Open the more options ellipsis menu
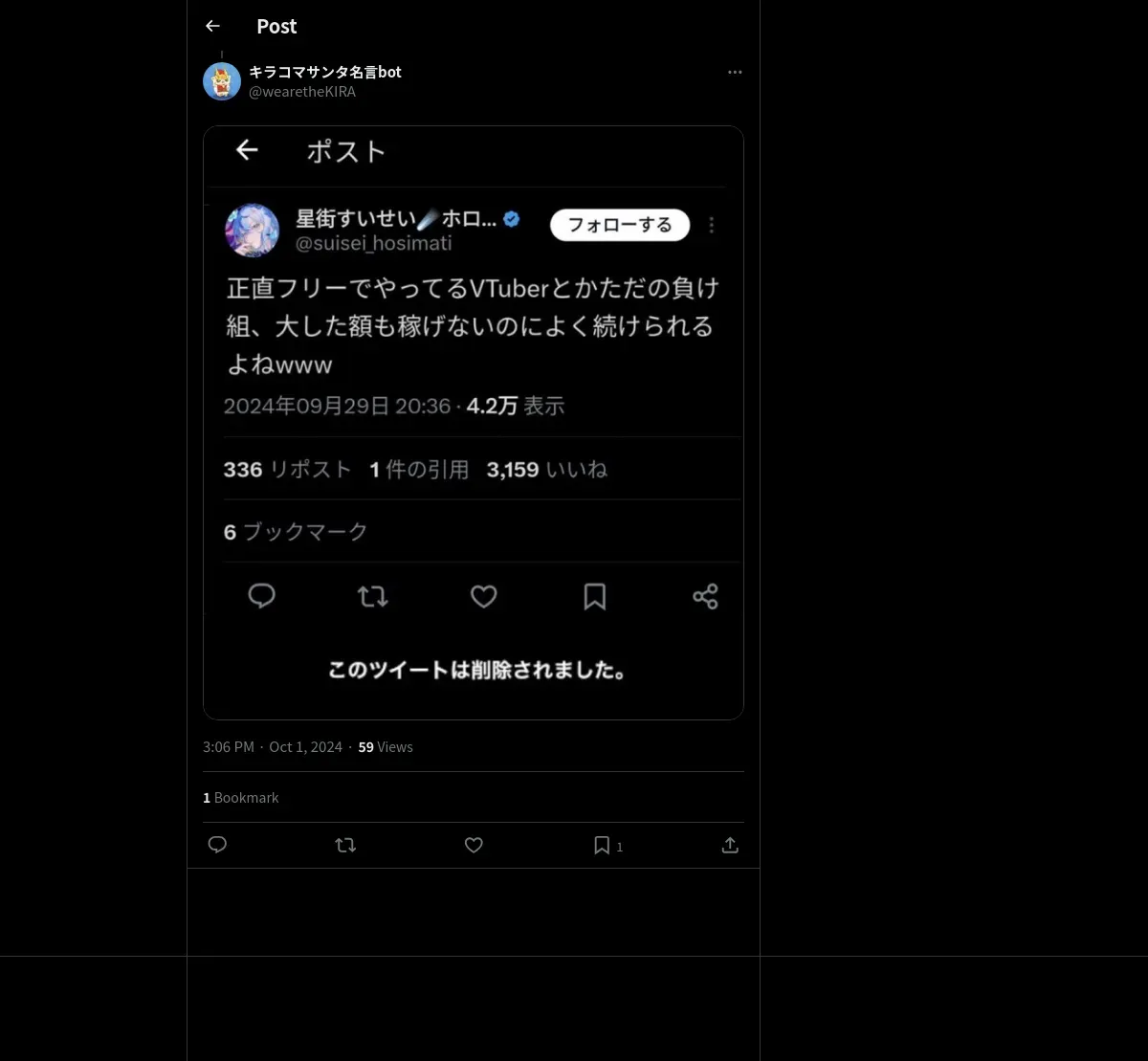1148x1061 pixels. pyautogui.click(x=735, y=73)
